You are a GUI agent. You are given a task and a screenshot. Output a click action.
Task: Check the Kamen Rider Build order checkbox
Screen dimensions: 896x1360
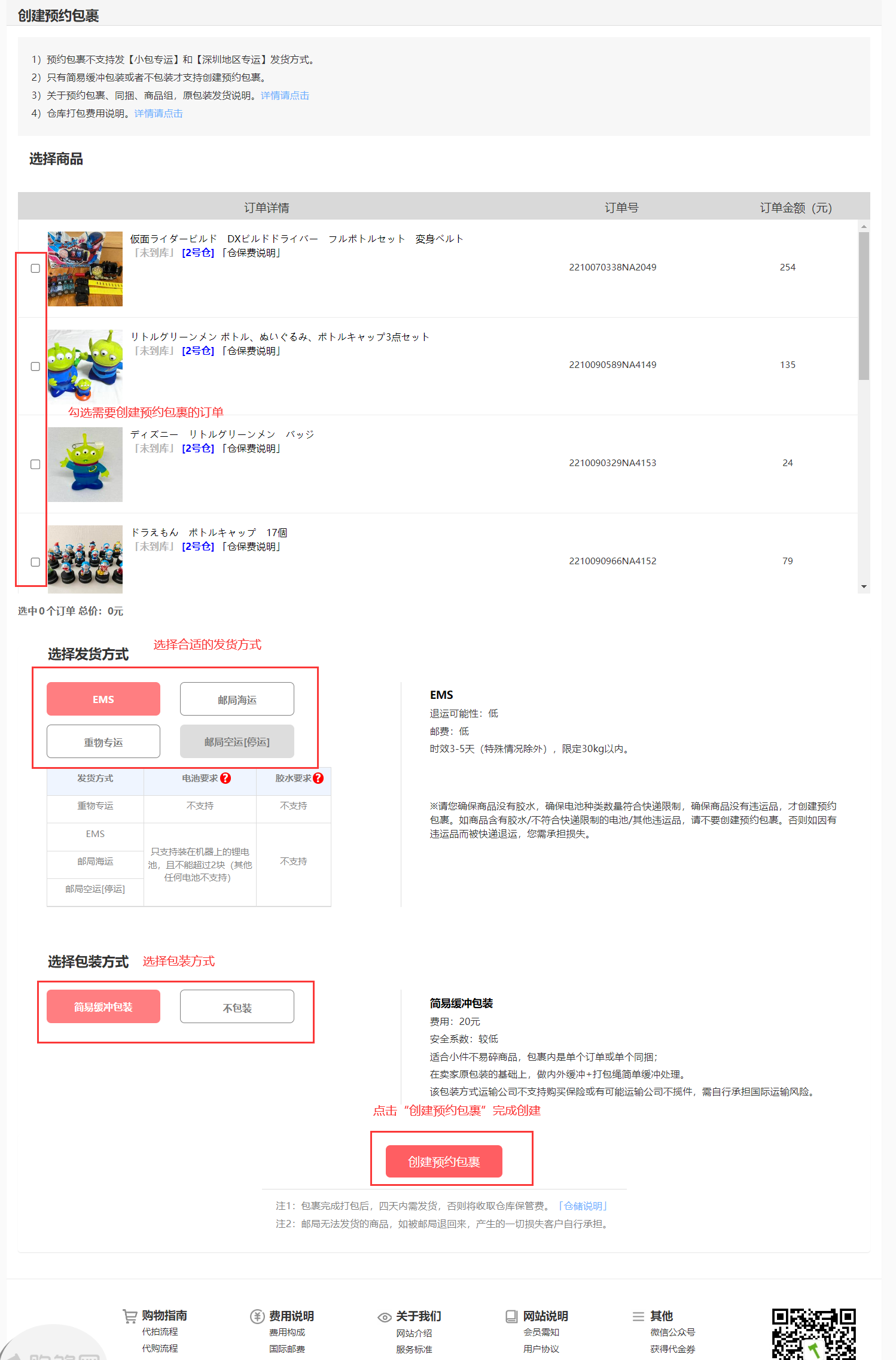click(35, 269)
